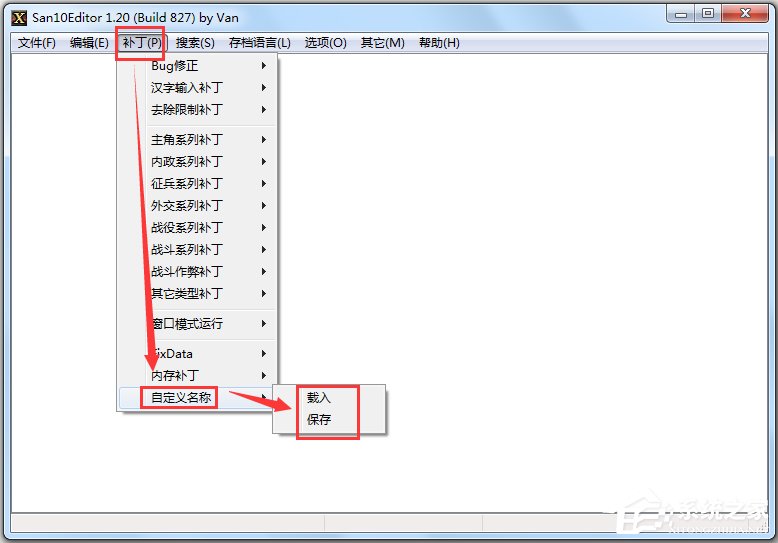Screen dimensions: 778x543
Task: Expand the 其它类型补丁 submenu
Action: [x=197, y=294]
